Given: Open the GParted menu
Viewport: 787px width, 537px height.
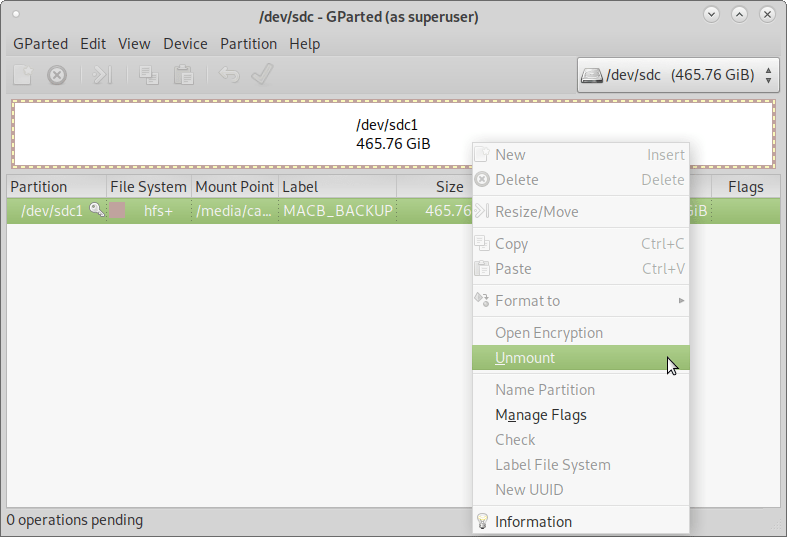Looking at the screenshot, I should point(41,44).
